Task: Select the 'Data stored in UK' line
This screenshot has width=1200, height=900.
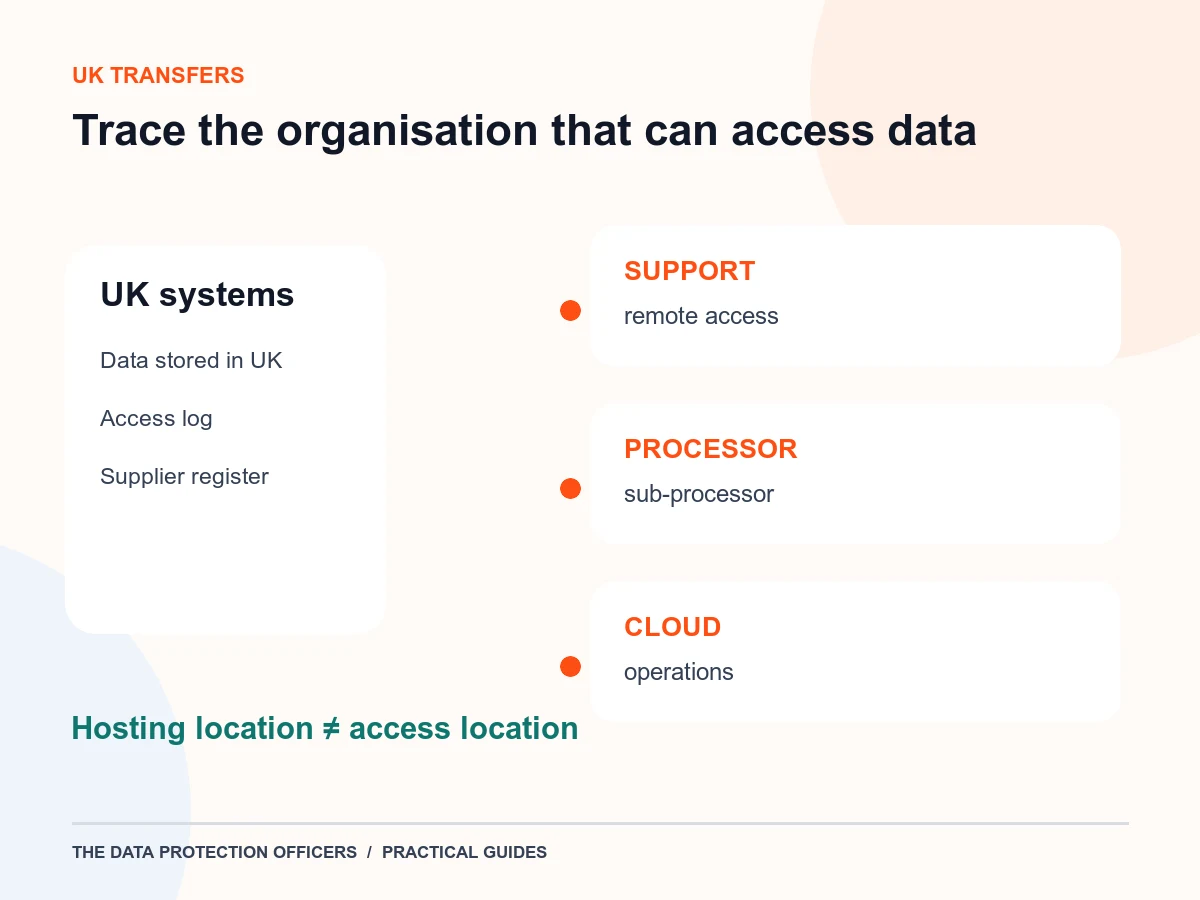Action: tap(191, 361)
